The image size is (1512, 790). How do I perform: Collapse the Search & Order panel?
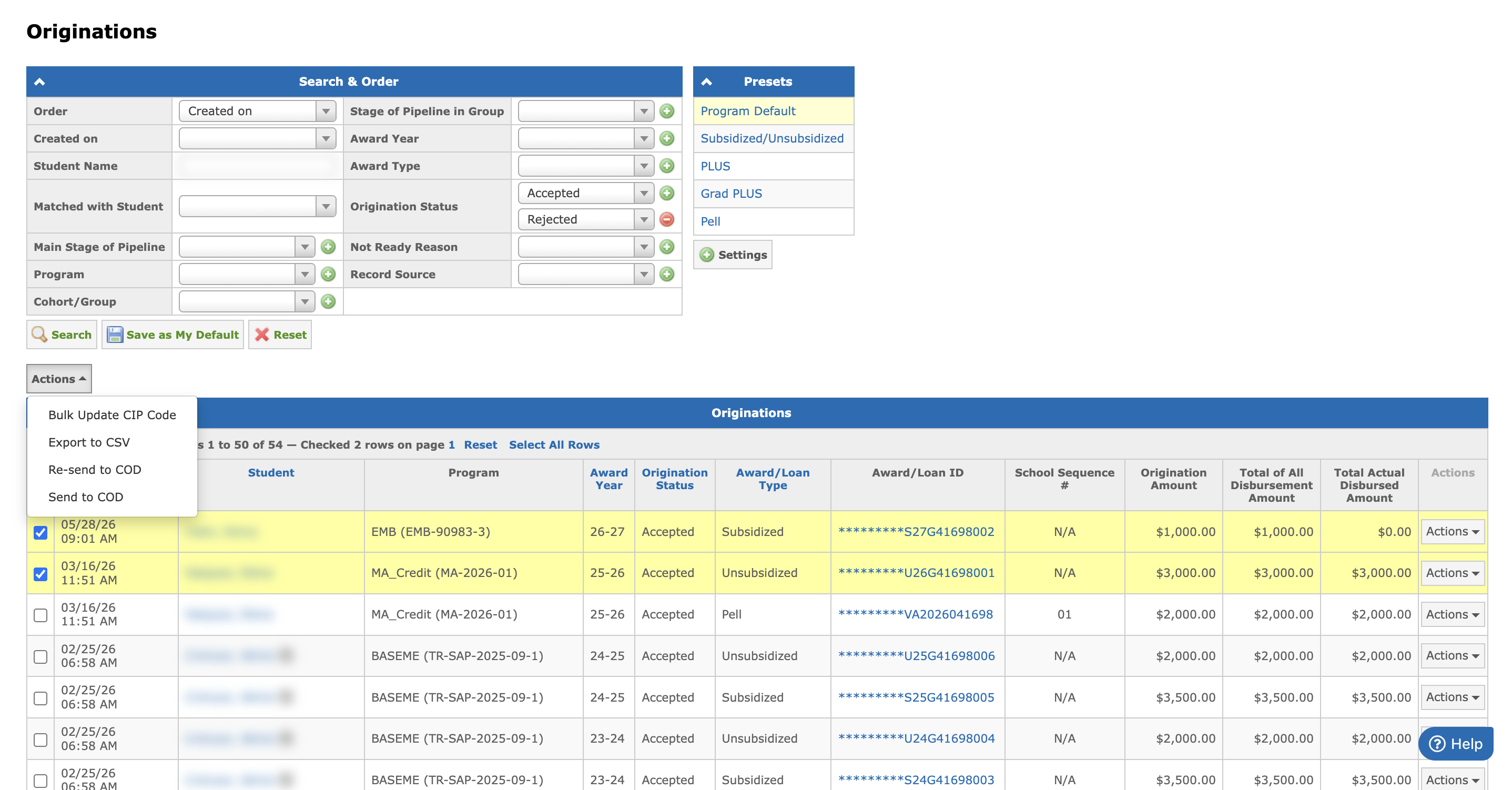40,82
